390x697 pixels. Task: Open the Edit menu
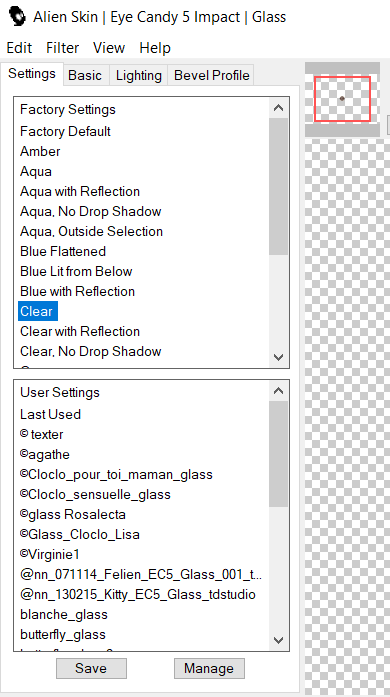tap(19, 48)
